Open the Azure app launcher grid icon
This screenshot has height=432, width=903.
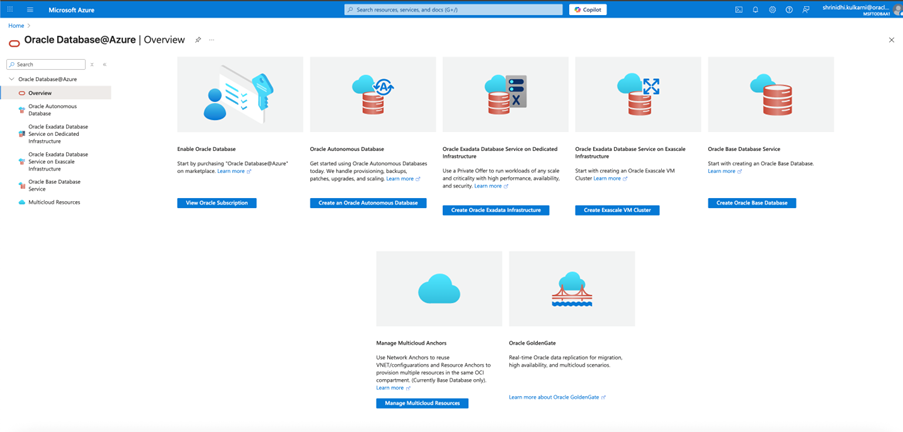pyautogui.click(x=10, y=10)
